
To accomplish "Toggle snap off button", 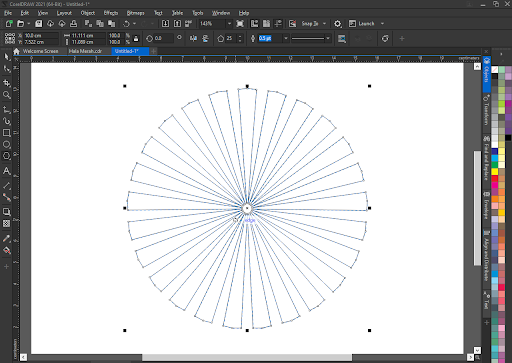I will pos(292,24).
